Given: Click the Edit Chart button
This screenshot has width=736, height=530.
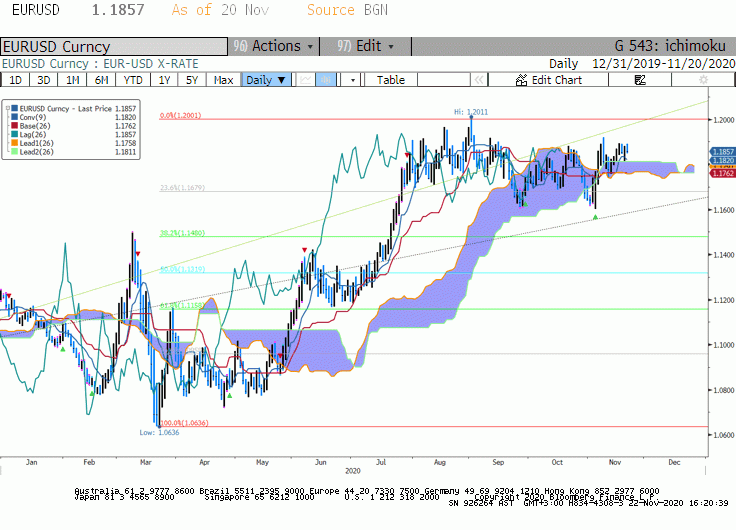Looking at the screenshot, I should pos(548,80).
